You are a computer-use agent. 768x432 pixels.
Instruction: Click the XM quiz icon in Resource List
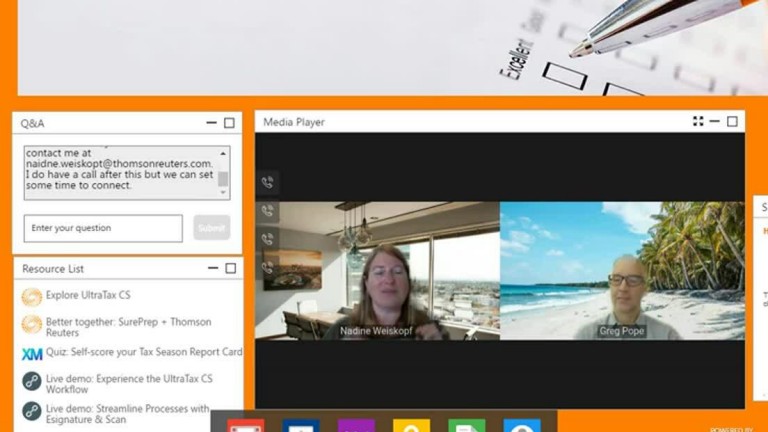click(x=32, y=353)
